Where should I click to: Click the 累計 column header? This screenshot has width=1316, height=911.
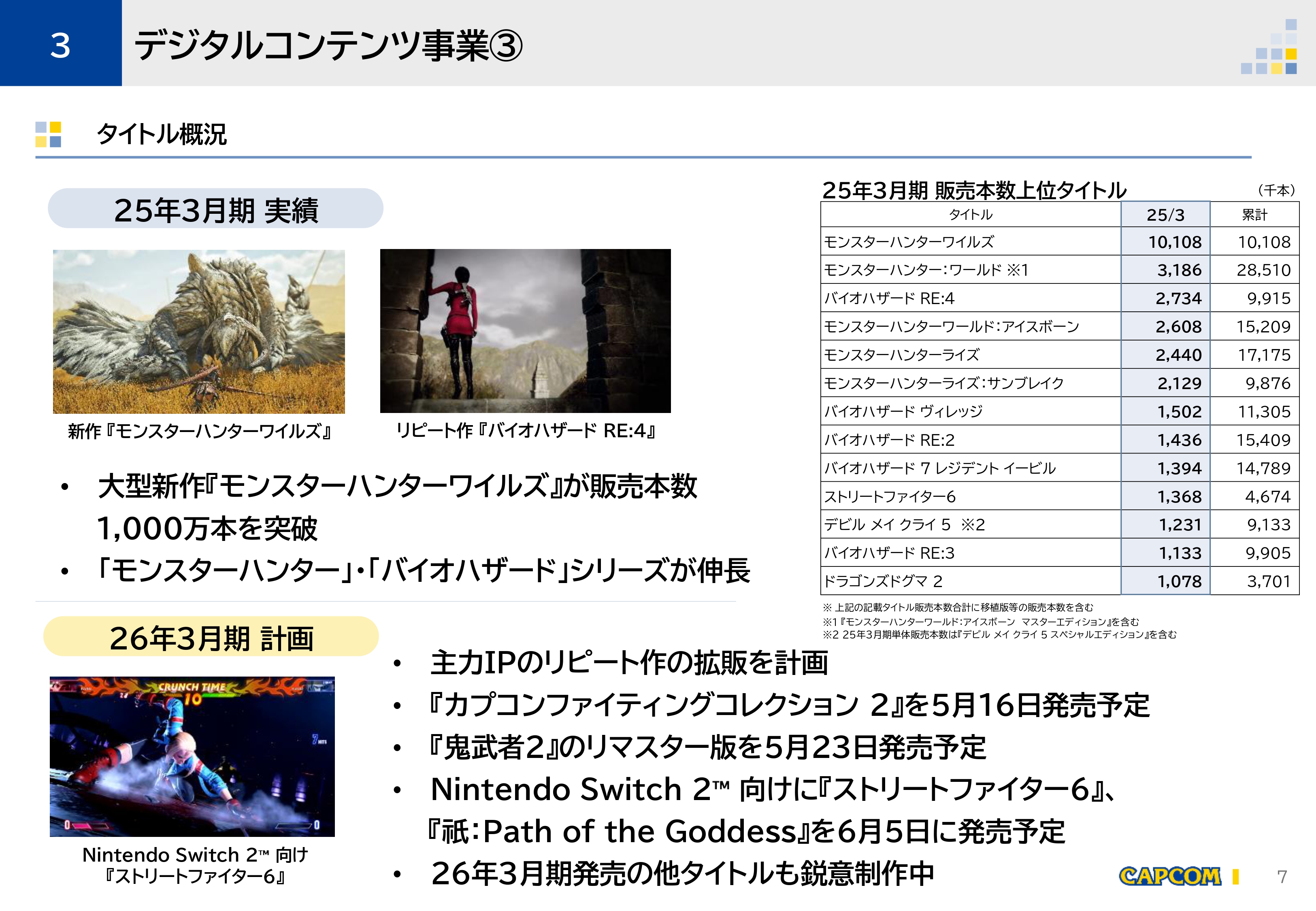[1254, 215]
